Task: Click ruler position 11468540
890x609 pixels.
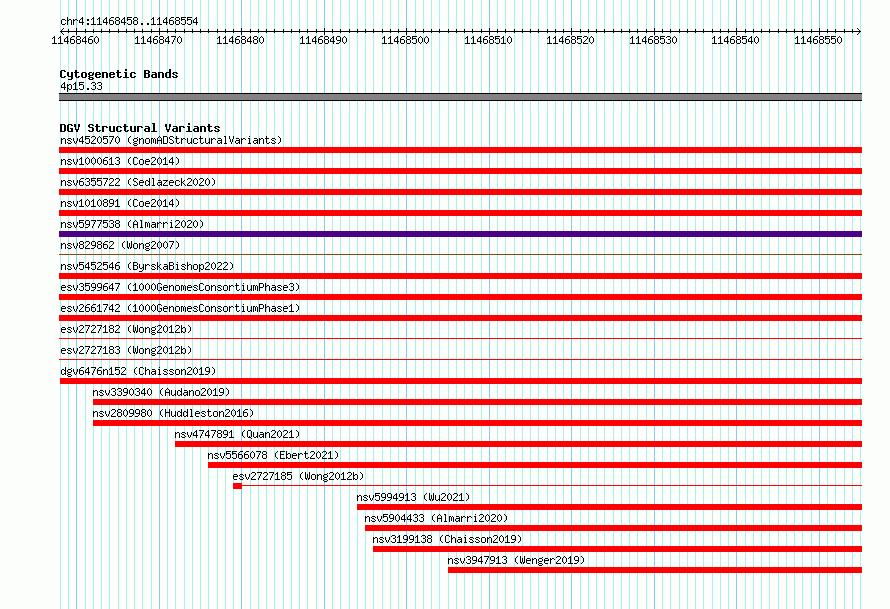Action: click(x=736, y=40)
